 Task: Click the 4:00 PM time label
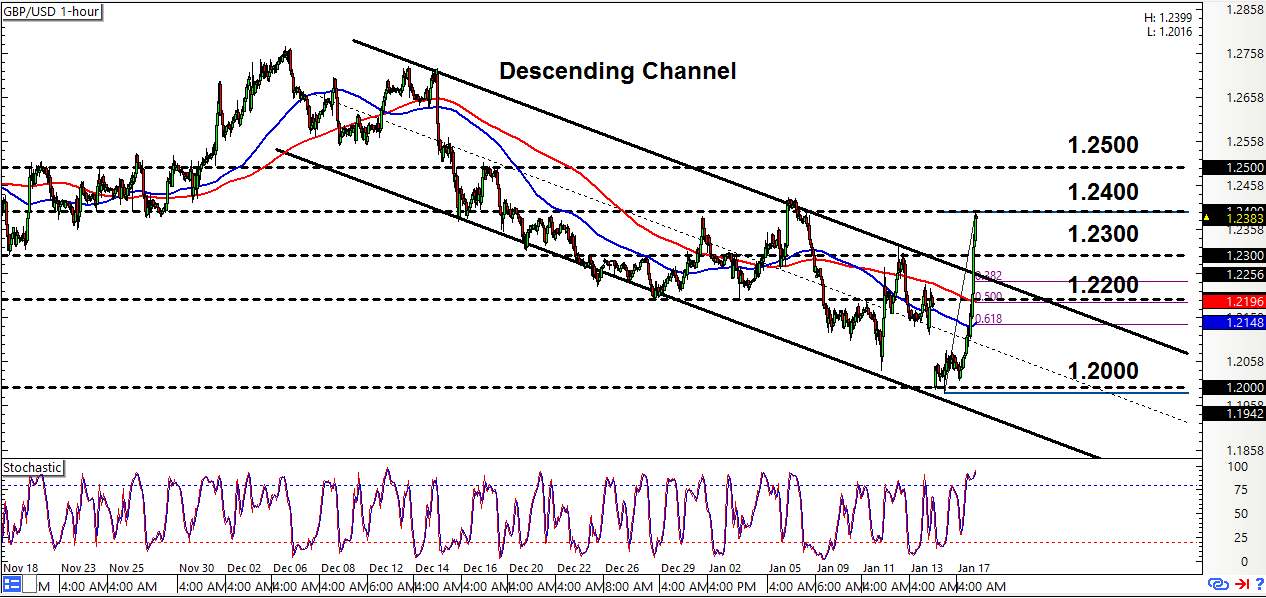click(732, 585)
